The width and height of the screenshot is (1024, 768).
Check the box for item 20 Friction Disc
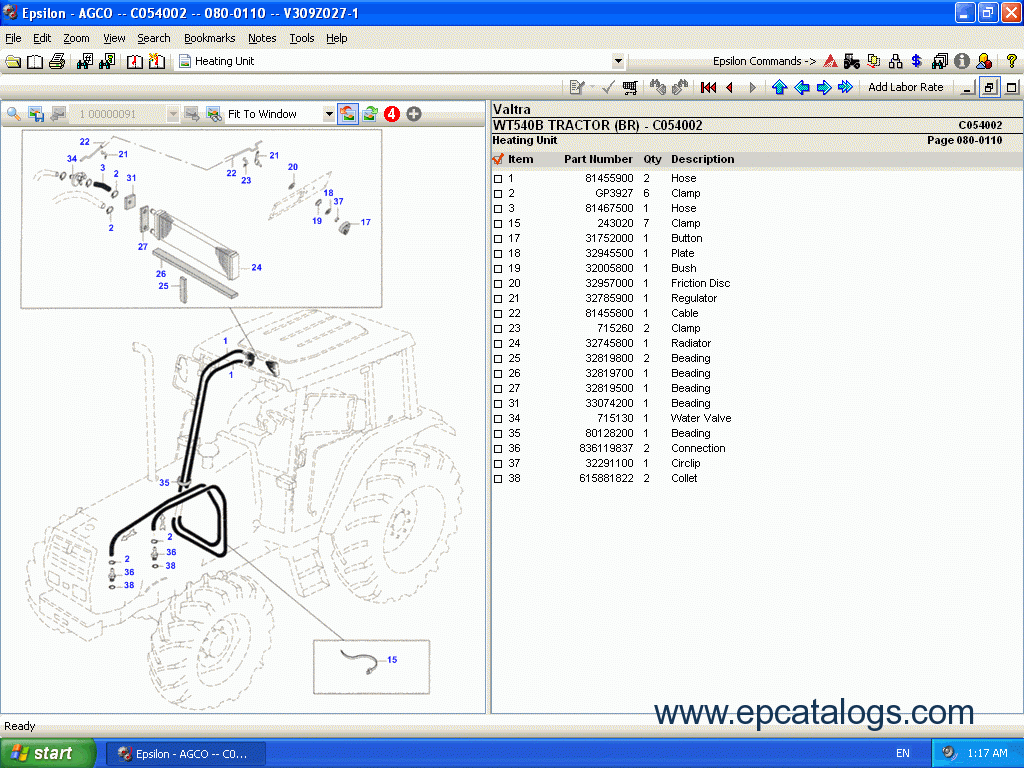(x=498, y=284)
